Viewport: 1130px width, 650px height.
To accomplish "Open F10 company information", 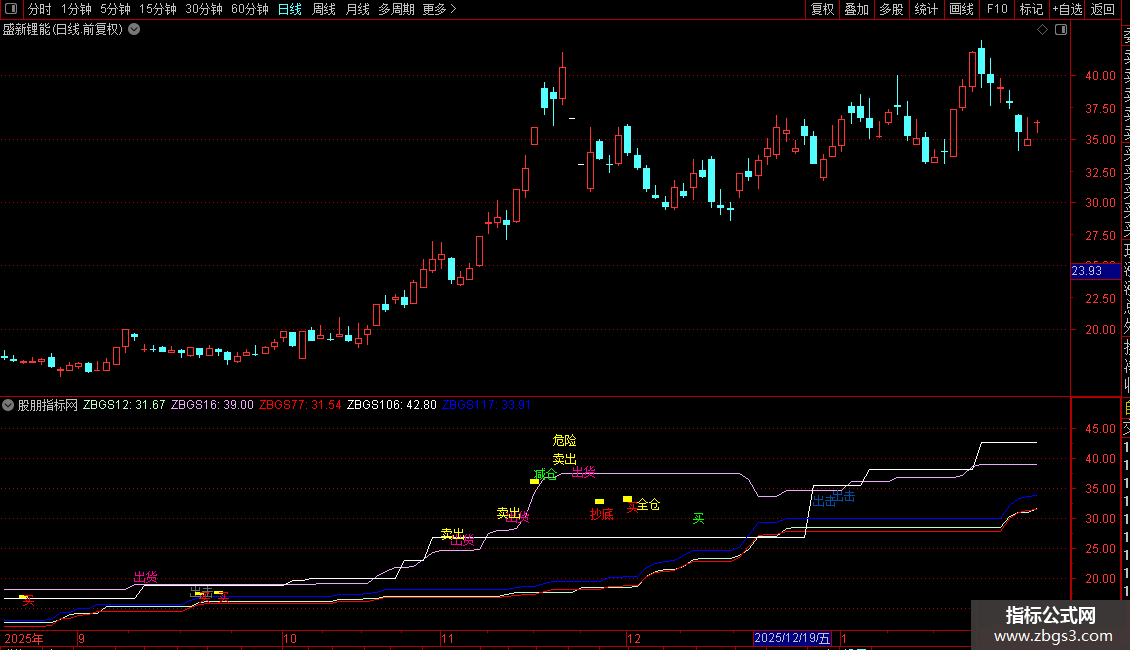I will 997,9.
